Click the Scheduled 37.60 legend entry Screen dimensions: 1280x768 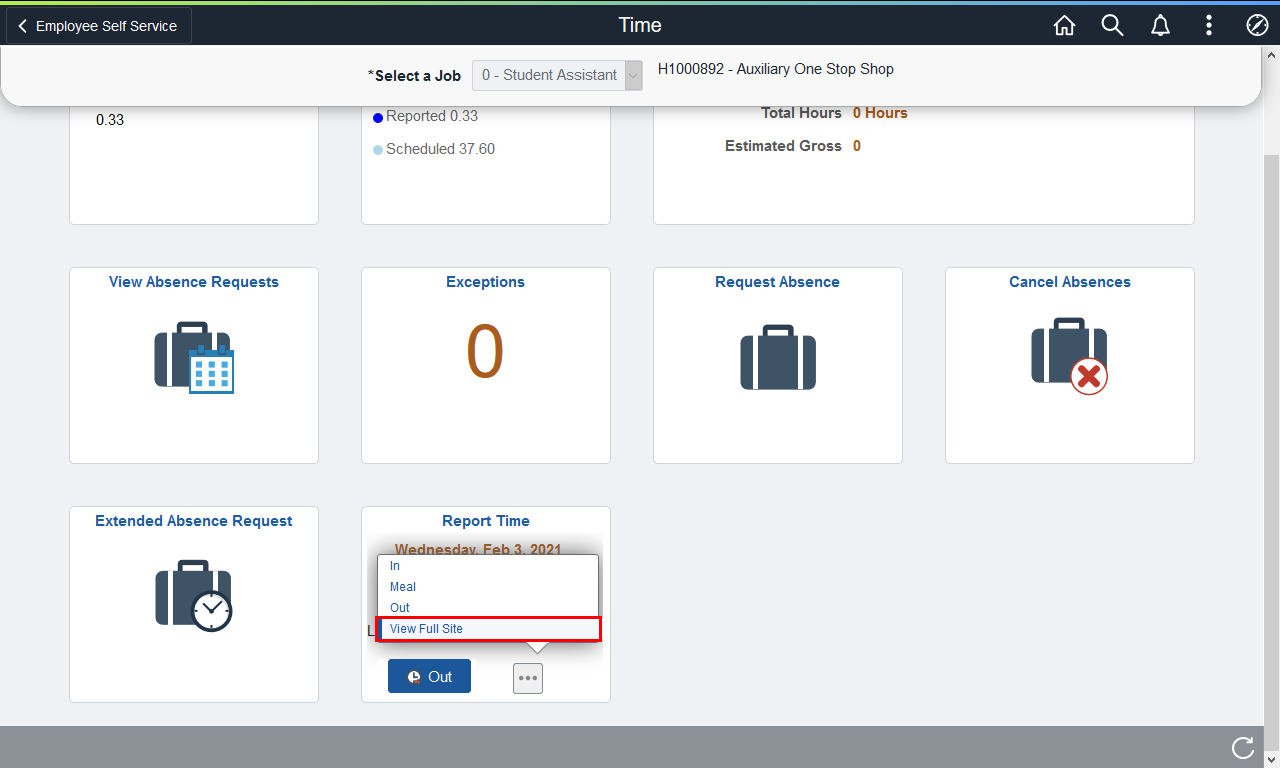coord(434,149)
